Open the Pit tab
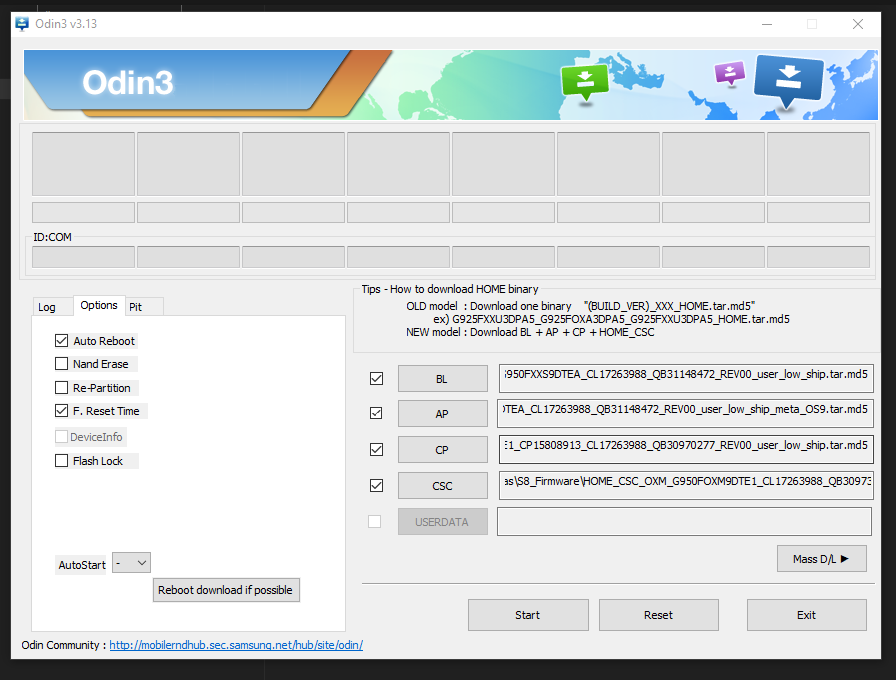Image resolution: width=896 pixels, height=680 pixels. point(144,307)
